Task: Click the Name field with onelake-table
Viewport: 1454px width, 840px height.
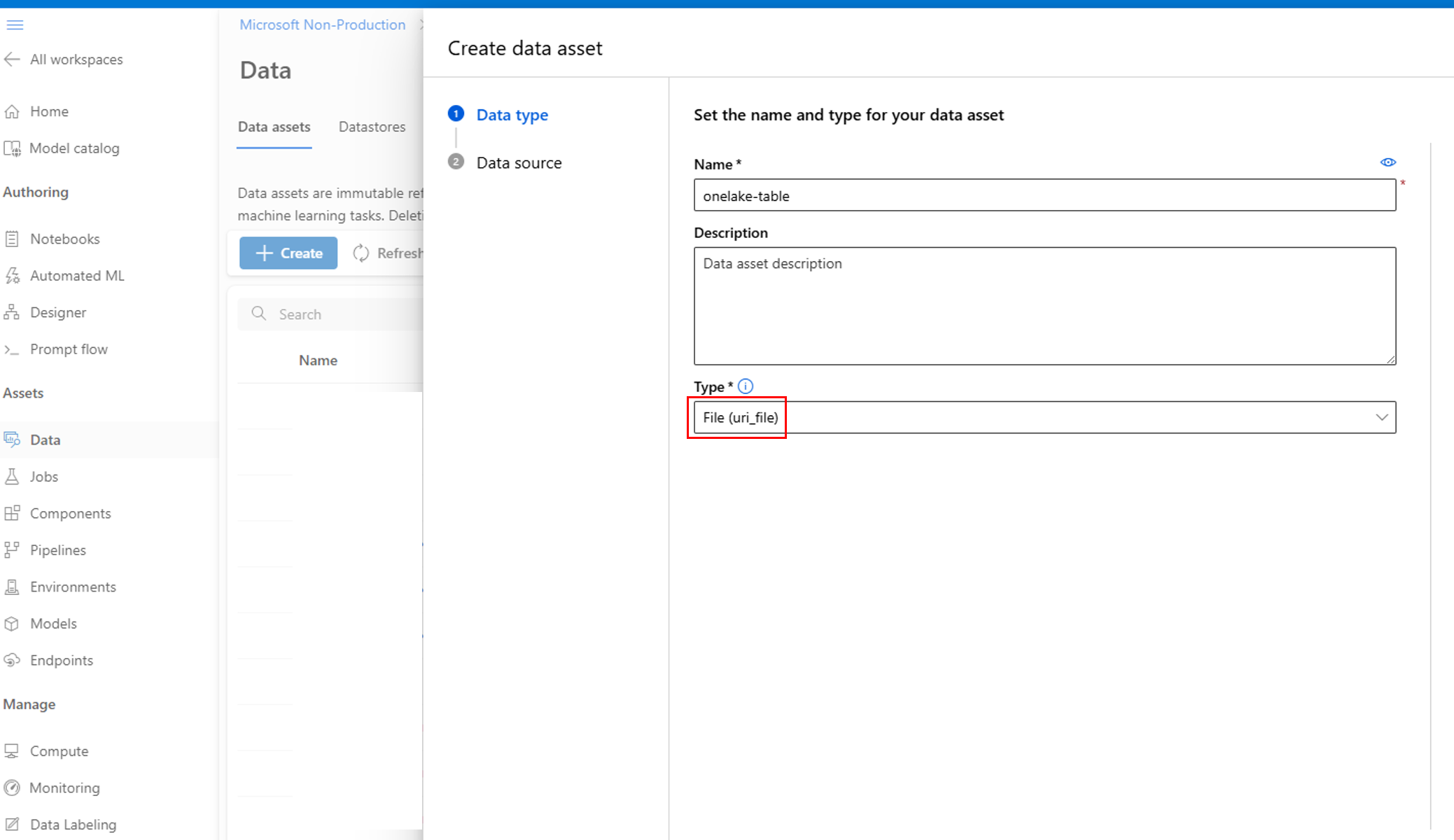Action: tap(1043, 195)
